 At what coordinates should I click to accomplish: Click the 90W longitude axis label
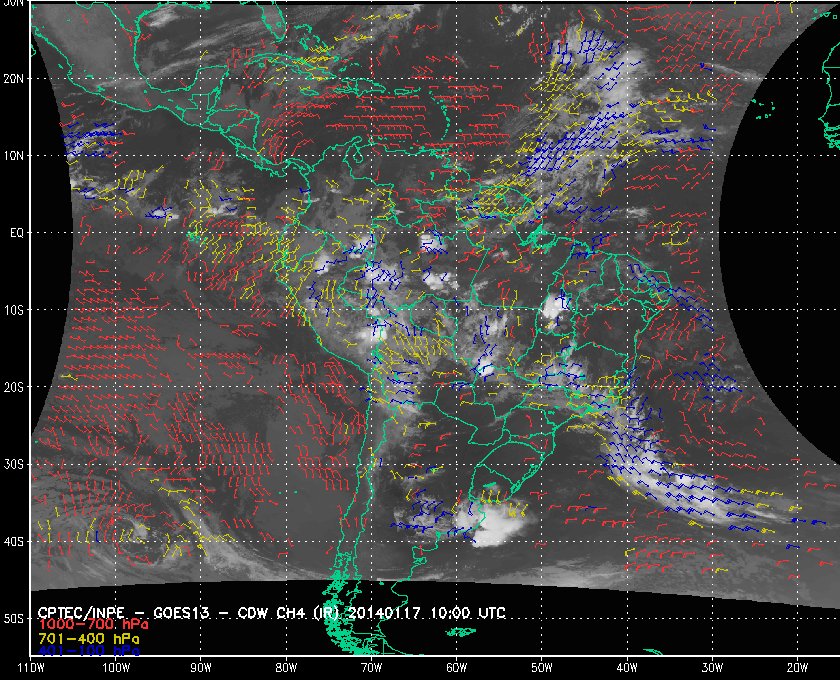tap(201, 667)
